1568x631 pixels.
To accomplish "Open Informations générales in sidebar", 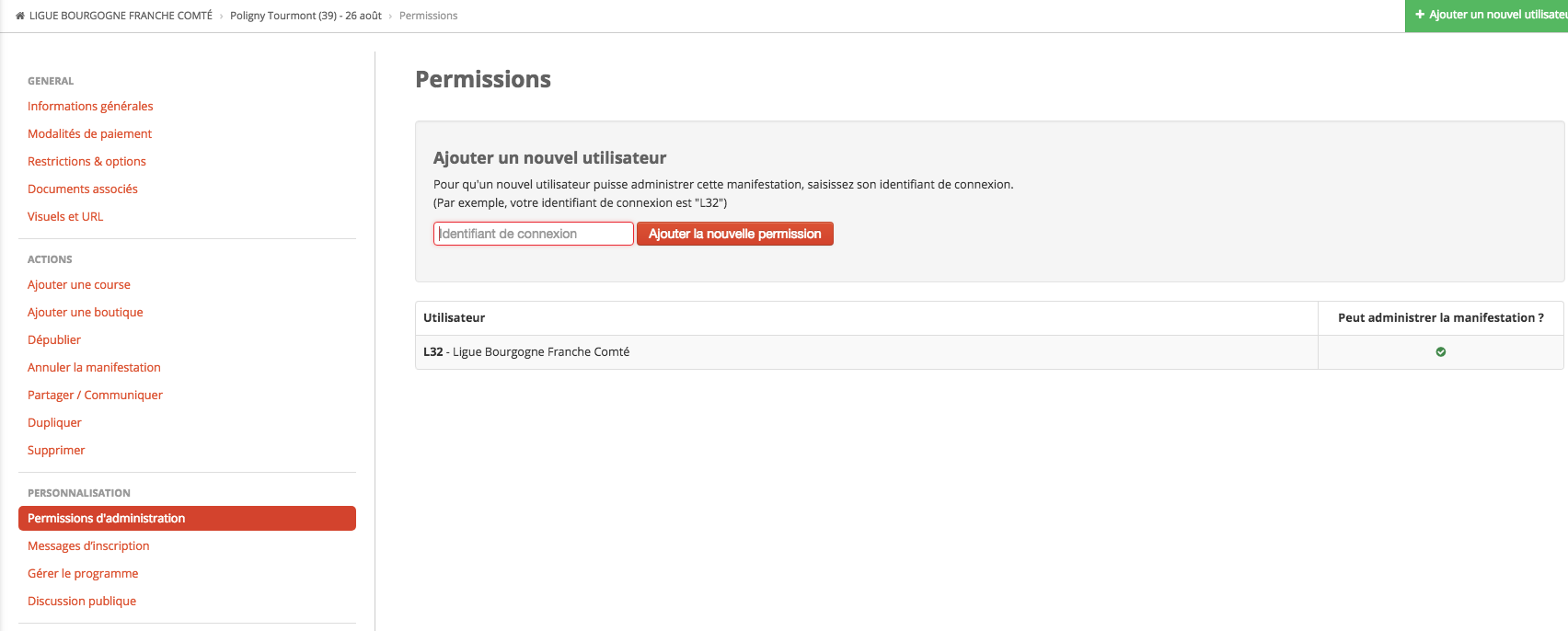I will [x=90, y=106].
